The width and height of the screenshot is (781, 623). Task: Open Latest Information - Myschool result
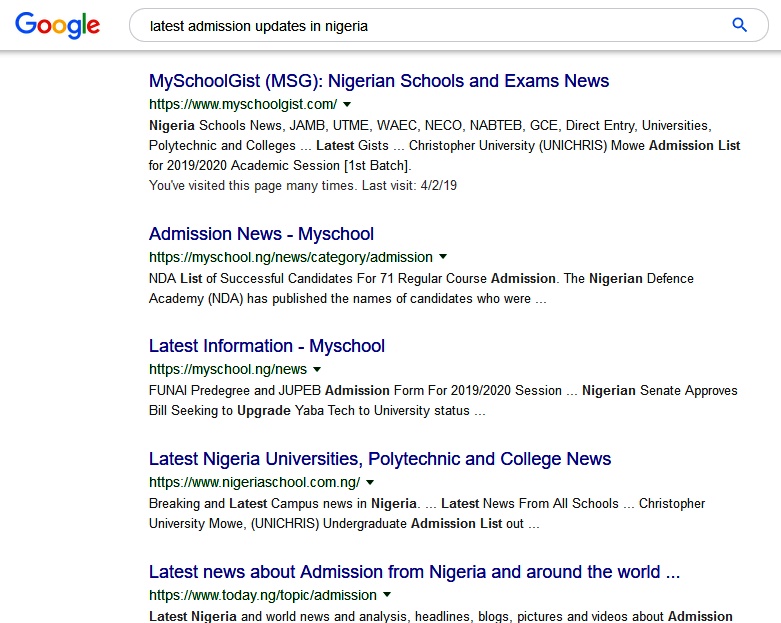[266, 346]
